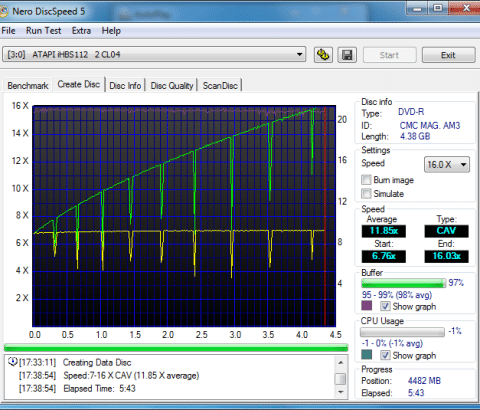480x410 pixels.
Task: Click the log scroll down arrow
Action: pyautogui.click(x=340, y=392)
